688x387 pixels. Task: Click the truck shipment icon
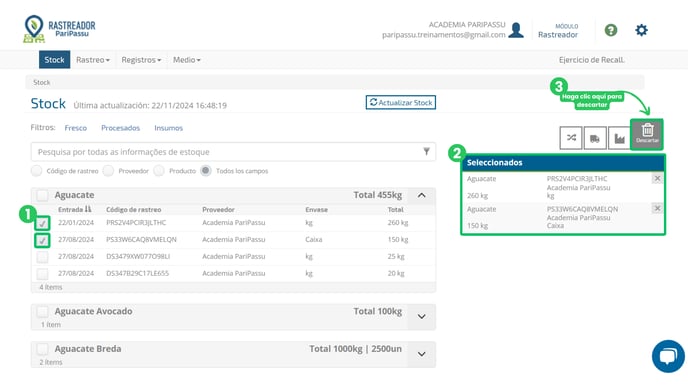click(x=595, y=138)
